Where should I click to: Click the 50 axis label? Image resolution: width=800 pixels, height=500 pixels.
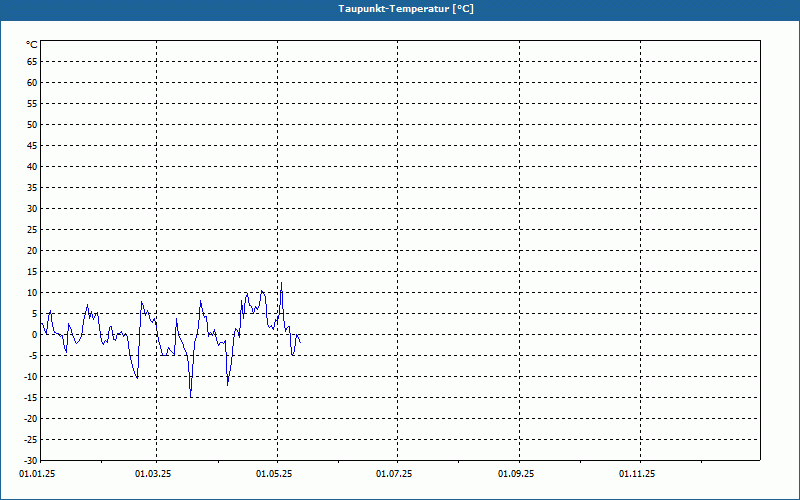(32, 124)
